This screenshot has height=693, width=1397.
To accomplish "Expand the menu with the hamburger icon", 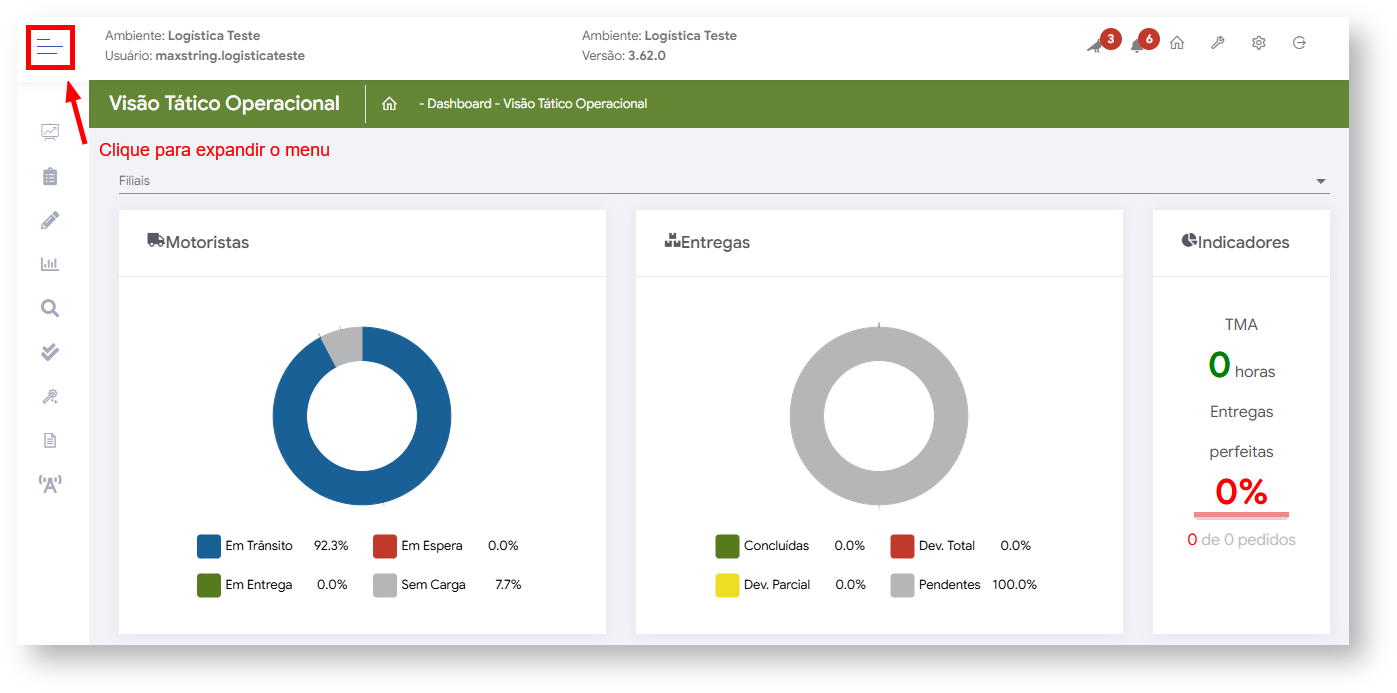I will pyautogui.click(x=50, y=45).
